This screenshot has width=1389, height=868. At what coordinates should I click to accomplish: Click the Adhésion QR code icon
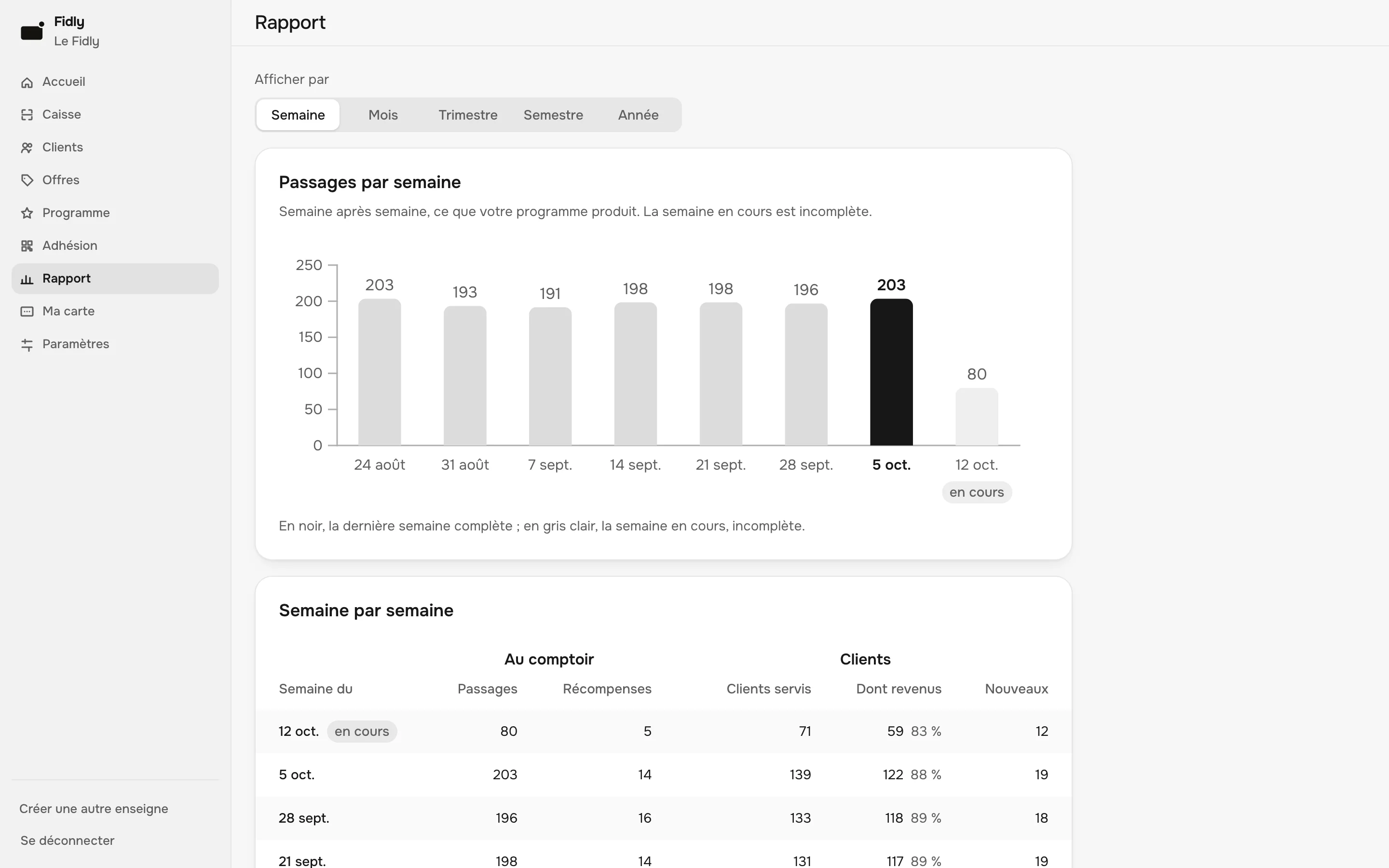click(x=27, y=246)
